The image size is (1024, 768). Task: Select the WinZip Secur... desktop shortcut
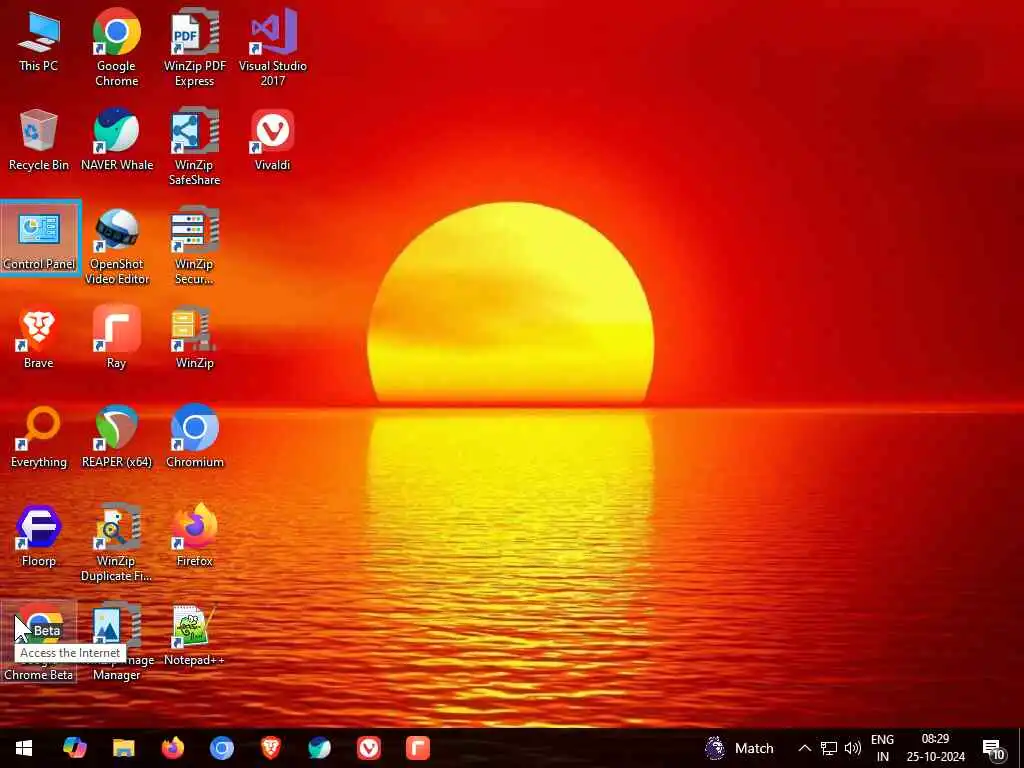195,246
